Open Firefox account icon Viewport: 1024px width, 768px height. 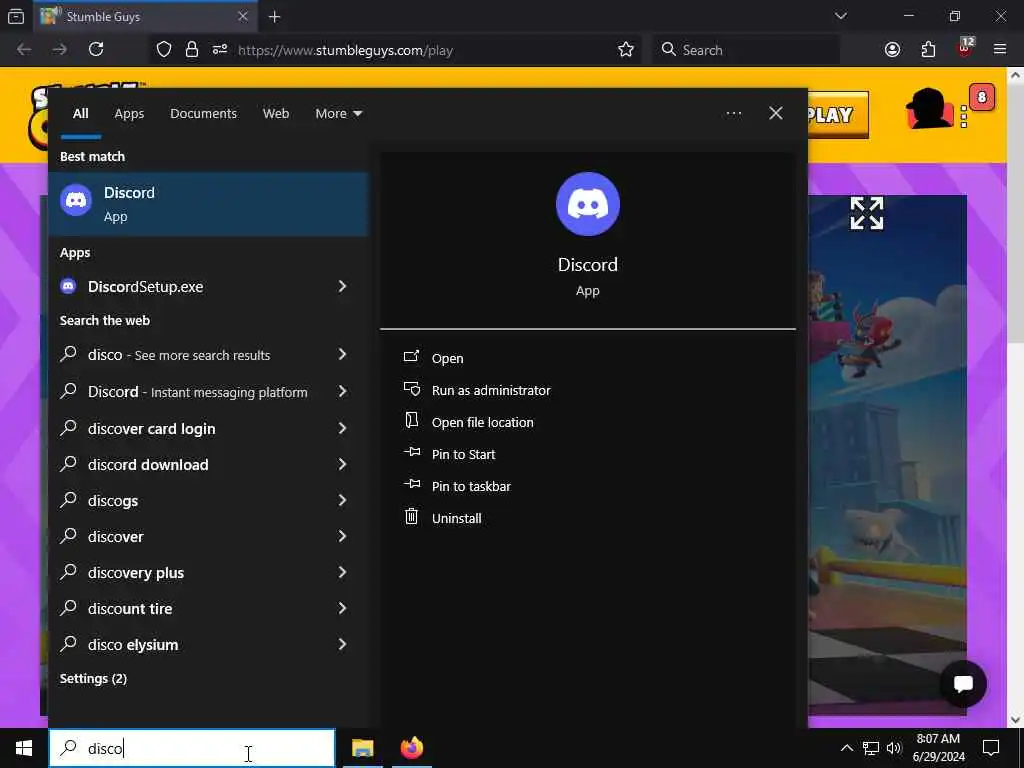[893, 50]
